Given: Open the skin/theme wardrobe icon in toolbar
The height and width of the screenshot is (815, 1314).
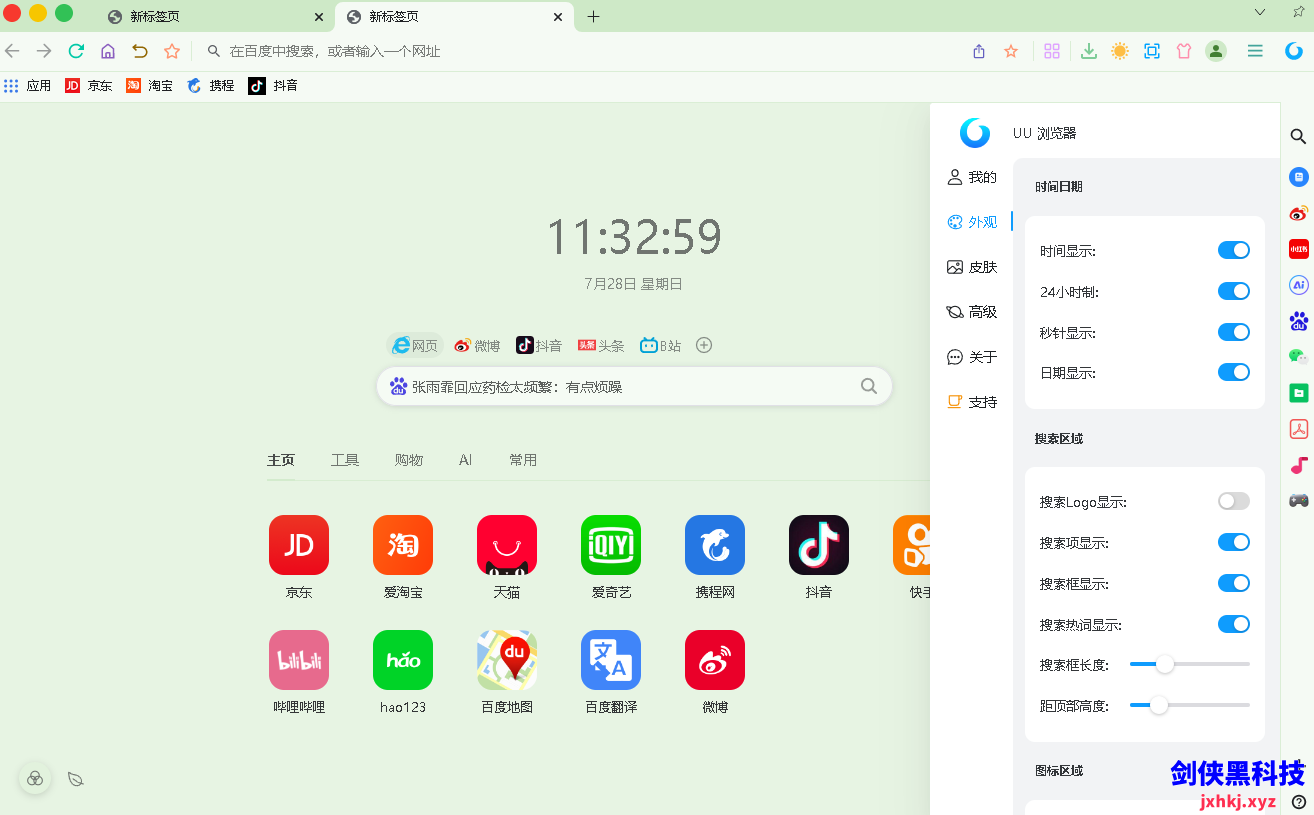Looking at the screenshot, I should pos(1184,50).
